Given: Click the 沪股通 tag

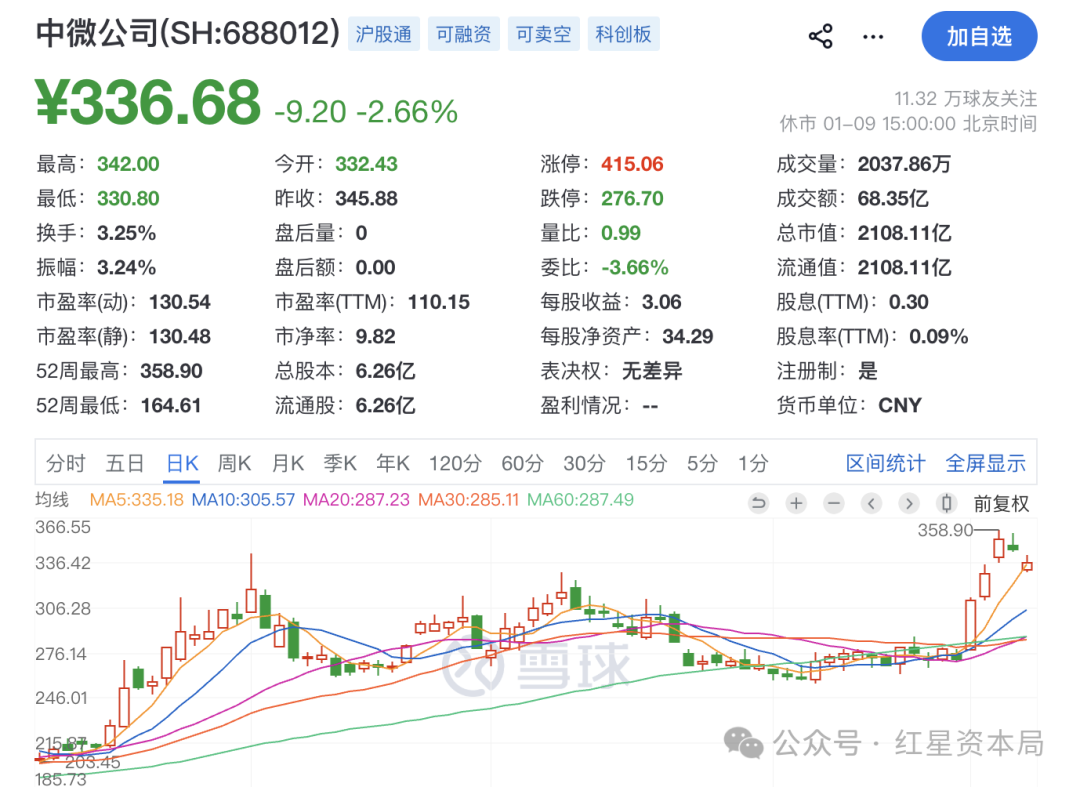Looking at the screenshot, I should pos(384,34).
